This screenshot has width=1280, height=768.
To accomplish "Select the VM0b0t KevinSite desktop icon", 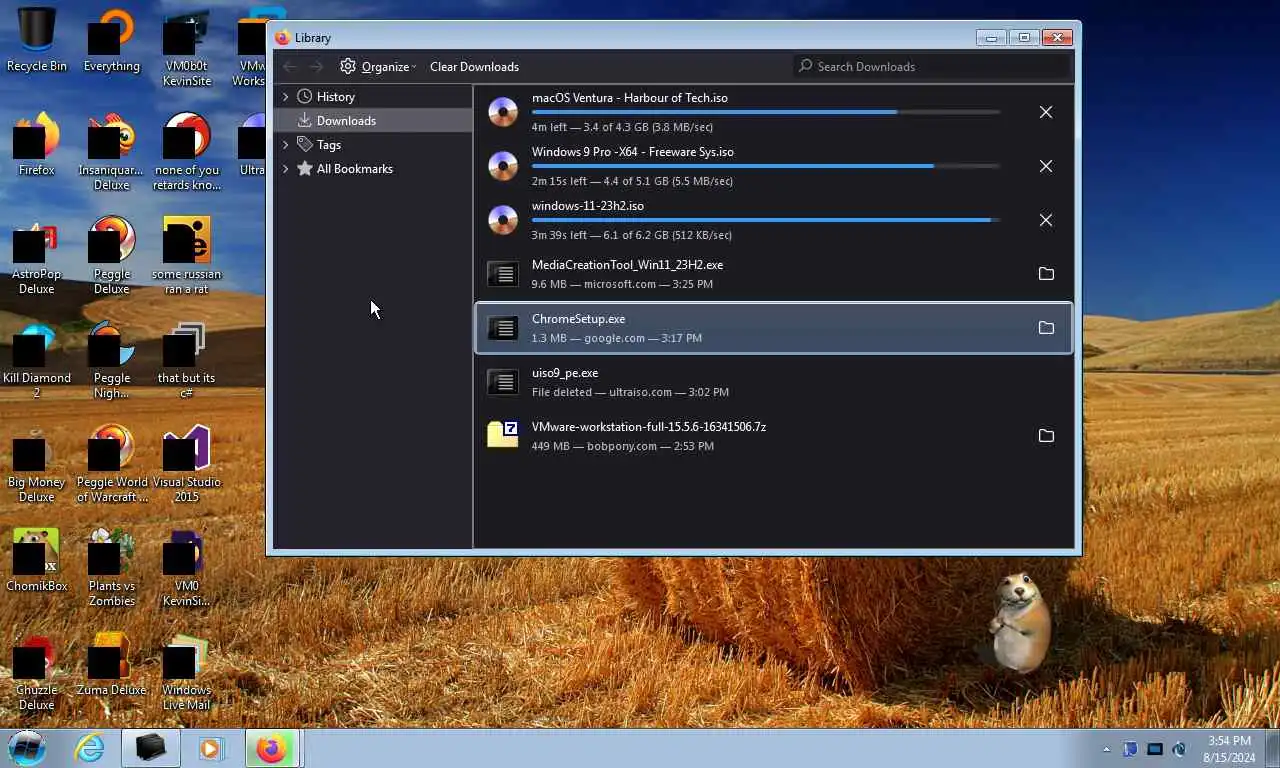I will coord(186,47).
